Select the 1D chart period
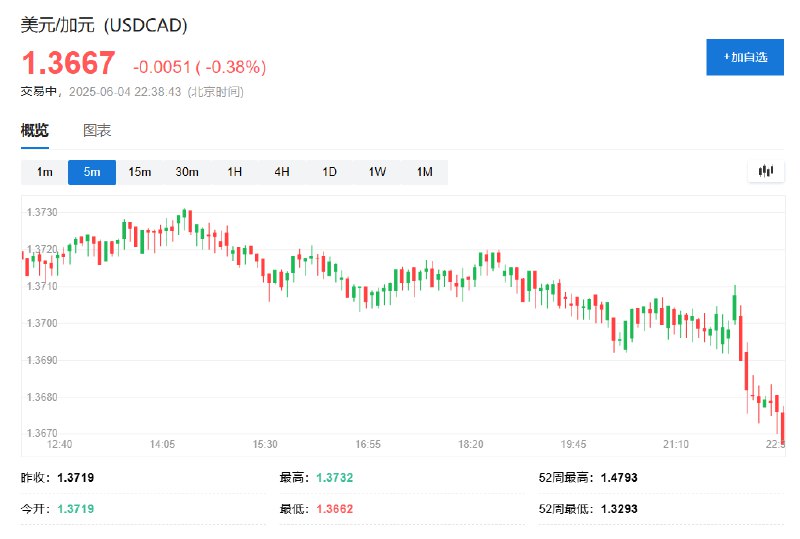This screenshot has width=800, height=539. tap(329, 172)
